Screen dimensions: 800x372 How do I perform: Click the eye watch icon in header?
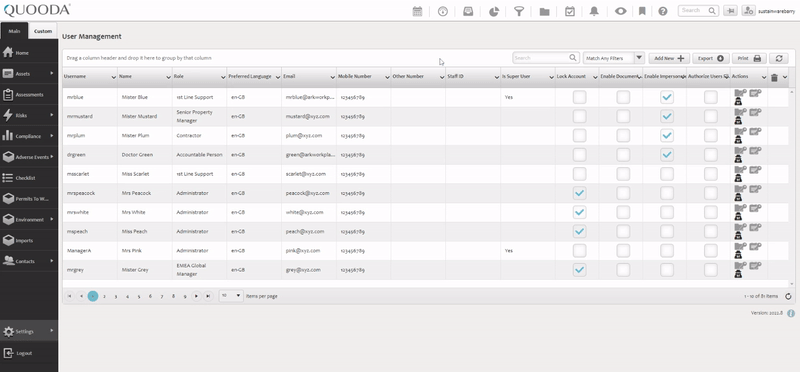coord(620,11)
